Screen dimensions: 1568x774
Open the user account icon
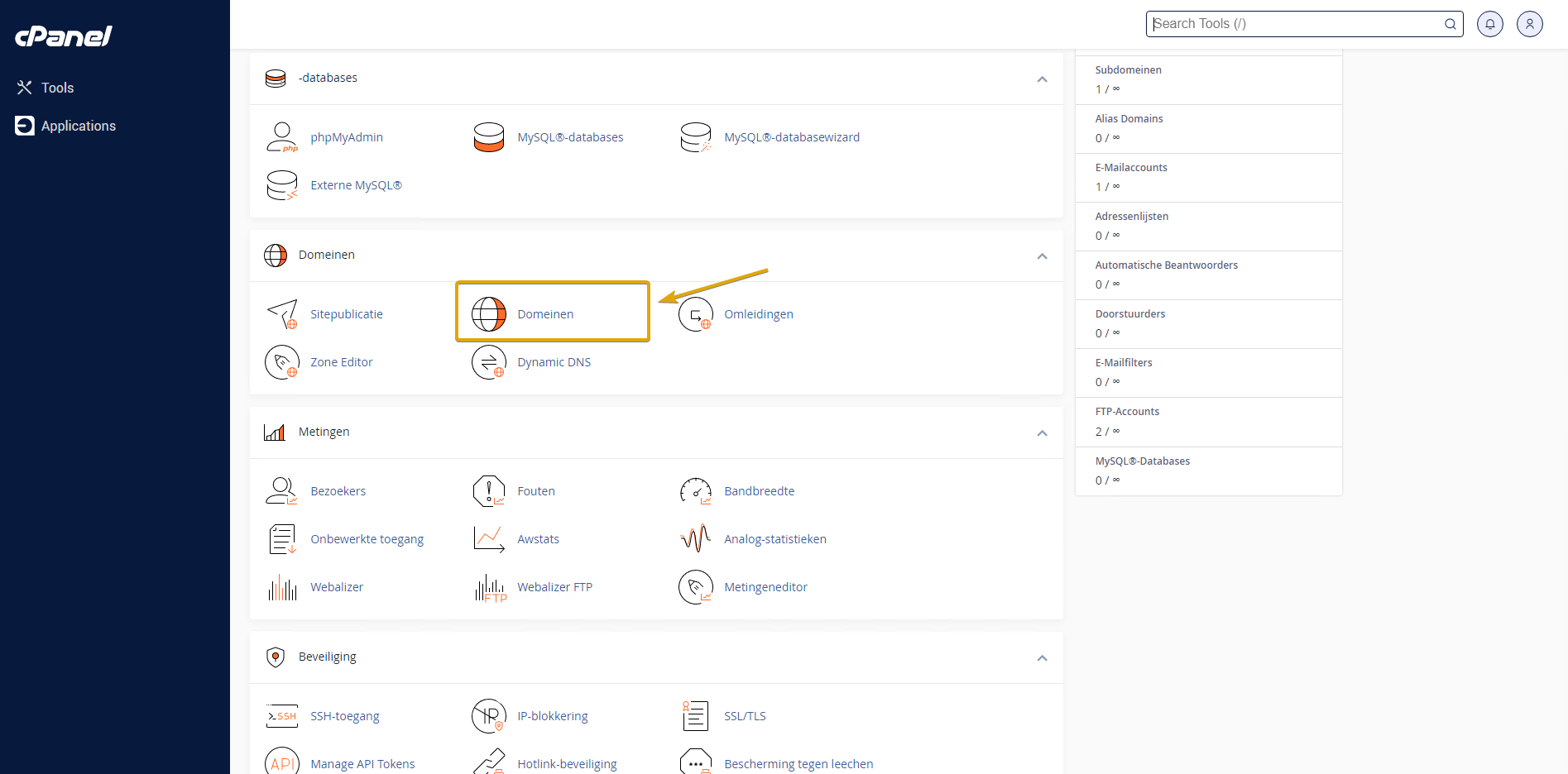click(x=1530, y=24)
